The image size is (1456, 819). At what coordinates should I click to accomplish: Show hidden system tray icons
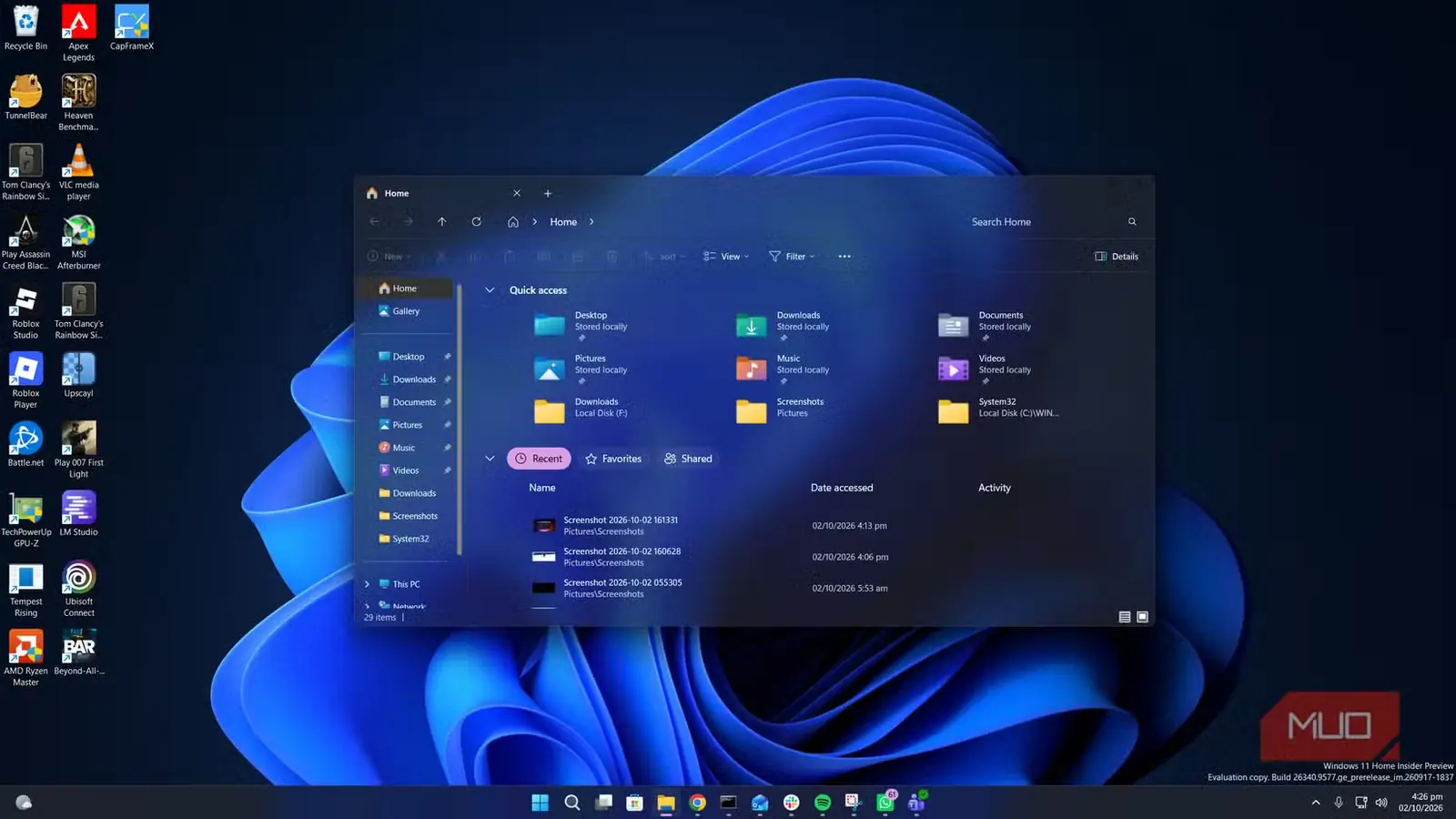point(1315,802)
